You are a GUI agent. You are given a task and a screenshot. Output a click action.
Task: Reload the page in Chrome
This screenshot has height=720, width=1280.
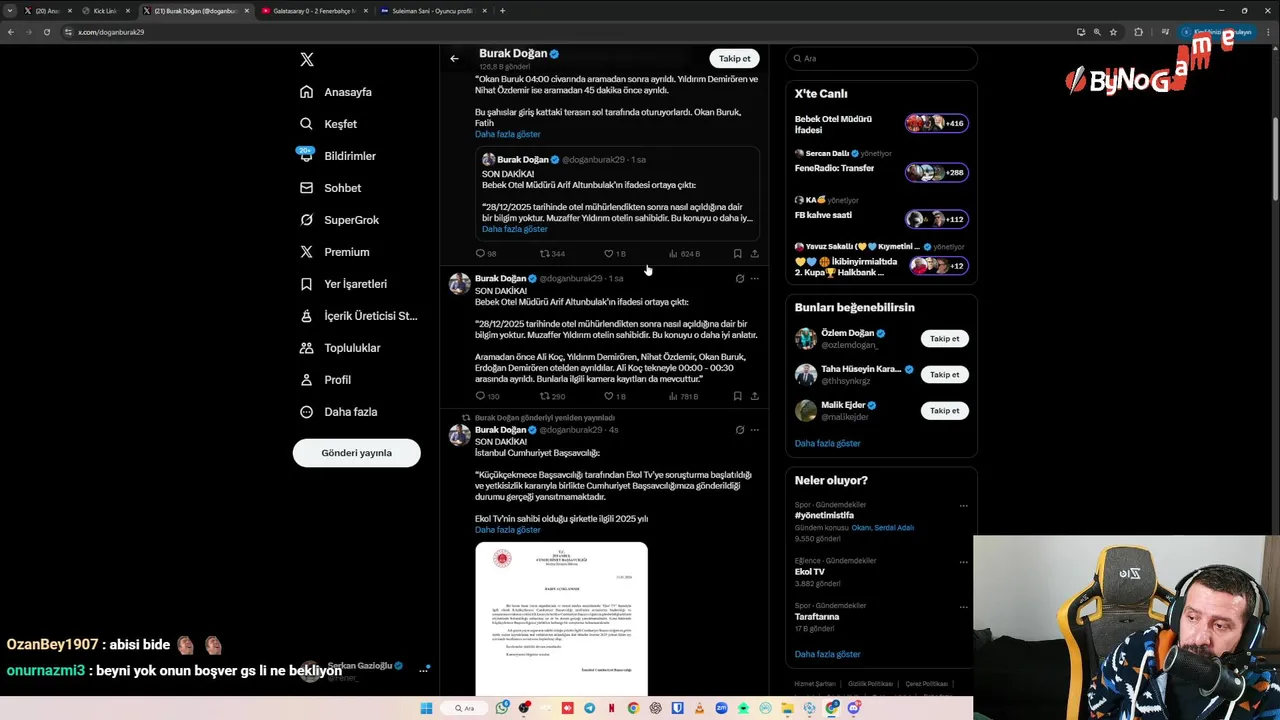tap(46, 32)
